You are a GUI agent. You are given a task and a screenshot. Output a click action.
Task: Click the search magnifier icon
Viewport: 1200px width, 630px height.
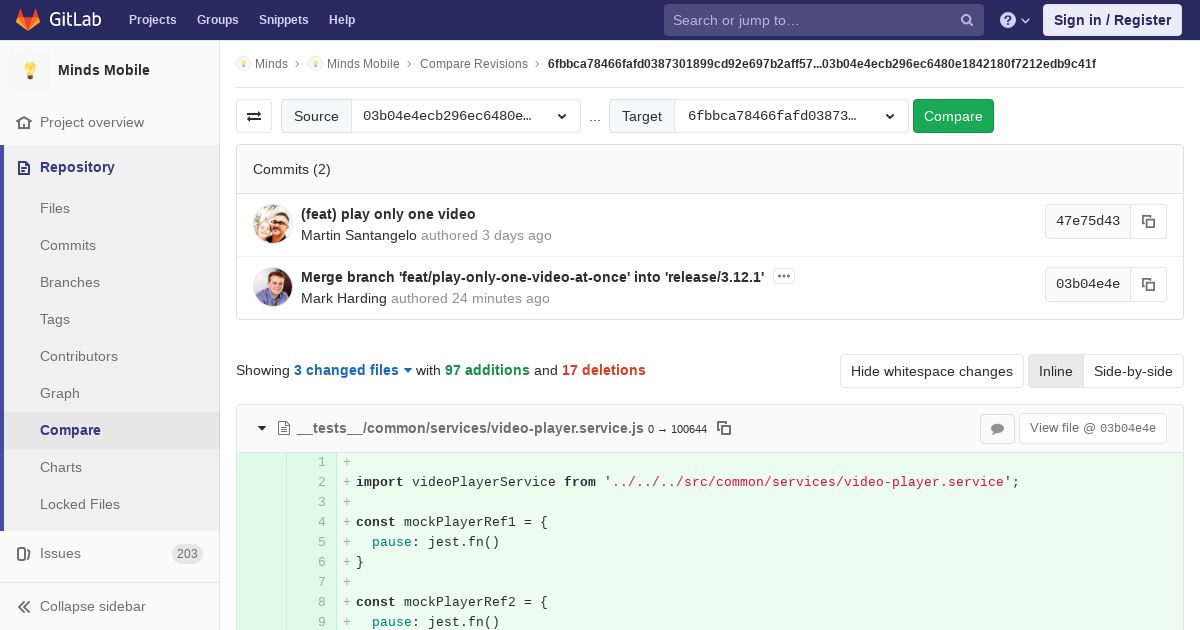(x=967, y=20)
